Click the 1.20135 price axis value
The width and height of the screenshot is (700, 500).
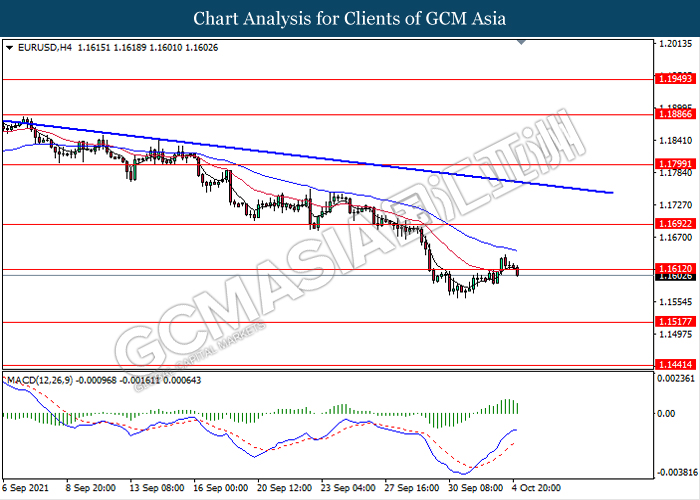[675, 44]
